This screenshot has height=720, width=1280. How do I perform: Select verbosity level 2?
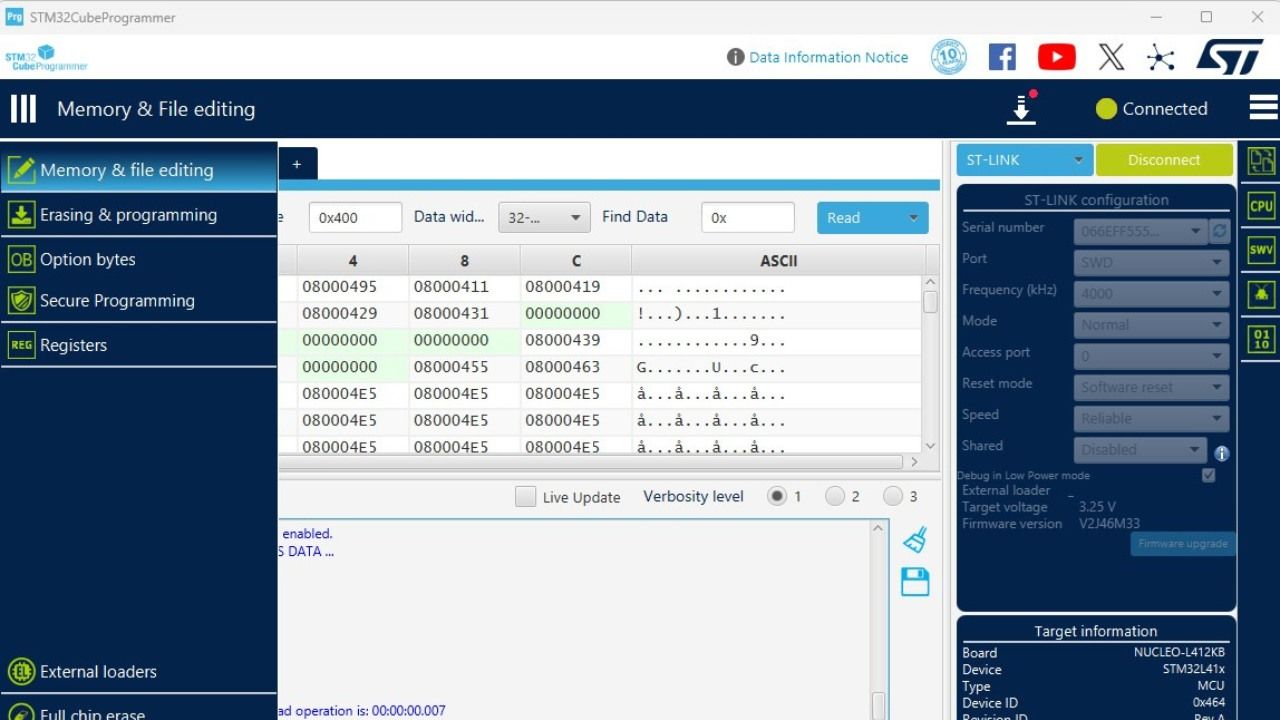pyautogui.click(x=835, y=496)
